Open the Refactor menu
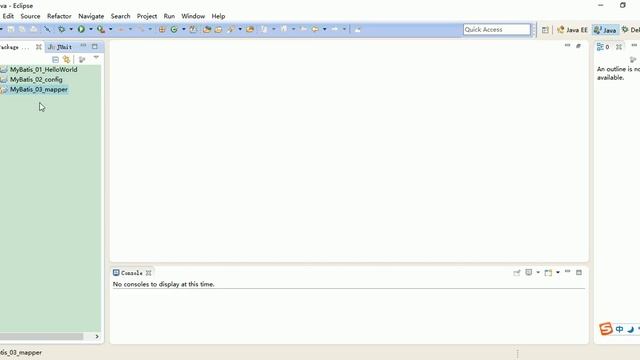This screenshot has height=360, width=640. tap(59, 16)
